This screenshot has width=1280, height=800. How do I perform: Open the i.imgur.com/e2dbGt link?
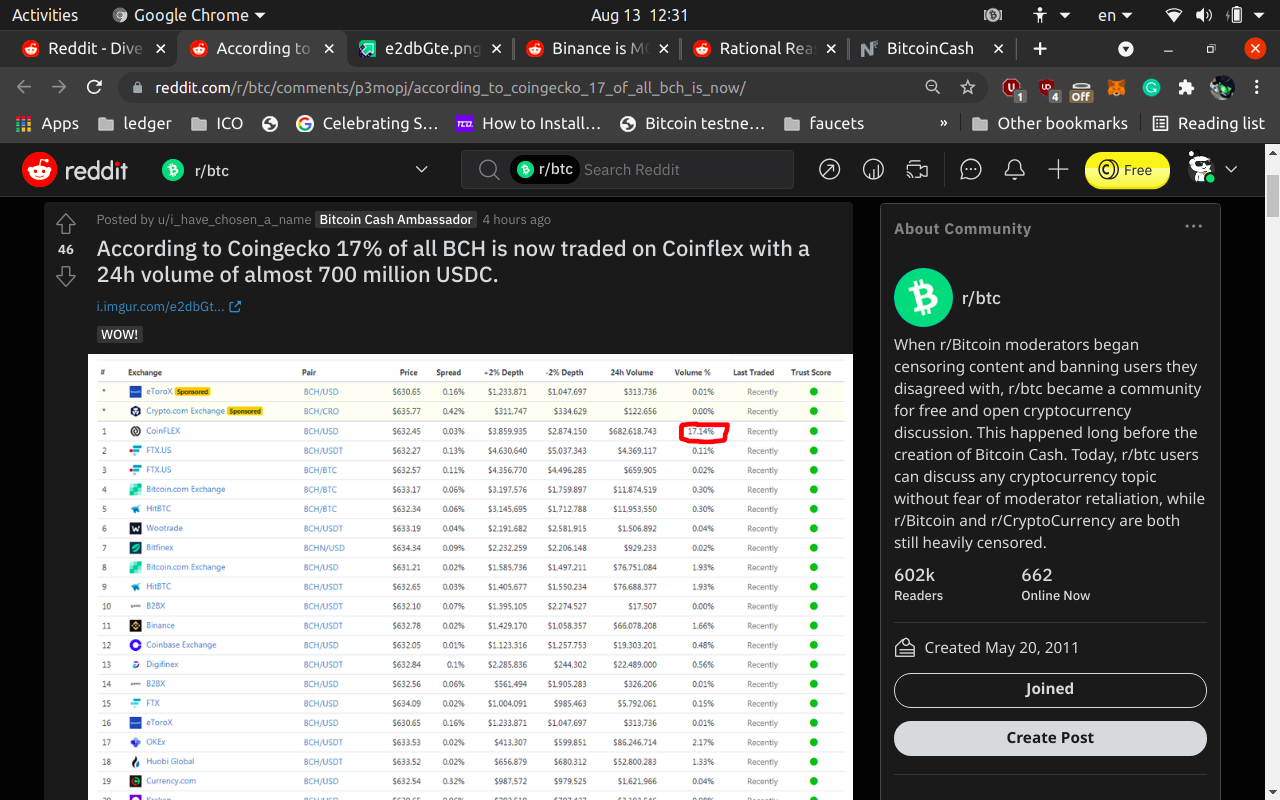pos(168,307)
